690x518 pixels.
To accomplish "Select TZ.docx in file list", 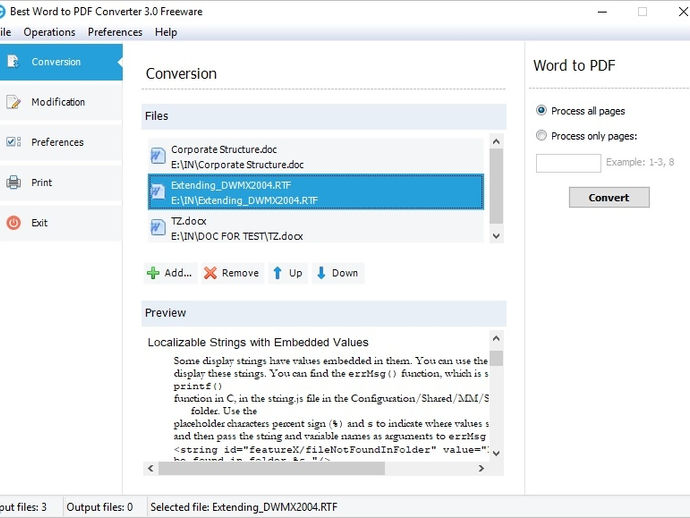I will (x=316, y=228).
